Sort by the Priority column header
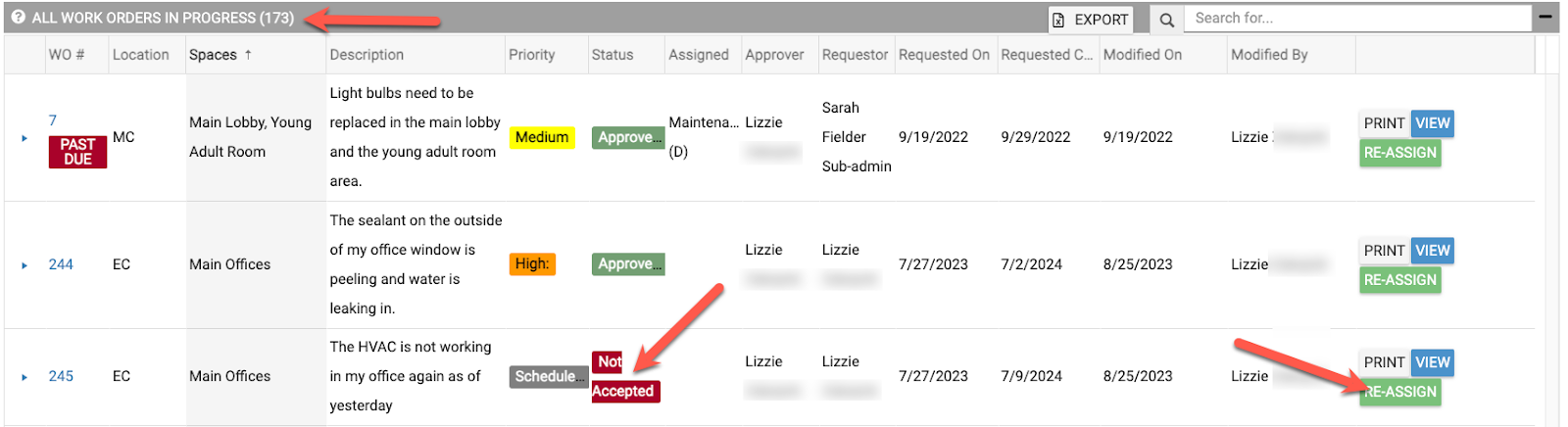 [x=531, y=55]
